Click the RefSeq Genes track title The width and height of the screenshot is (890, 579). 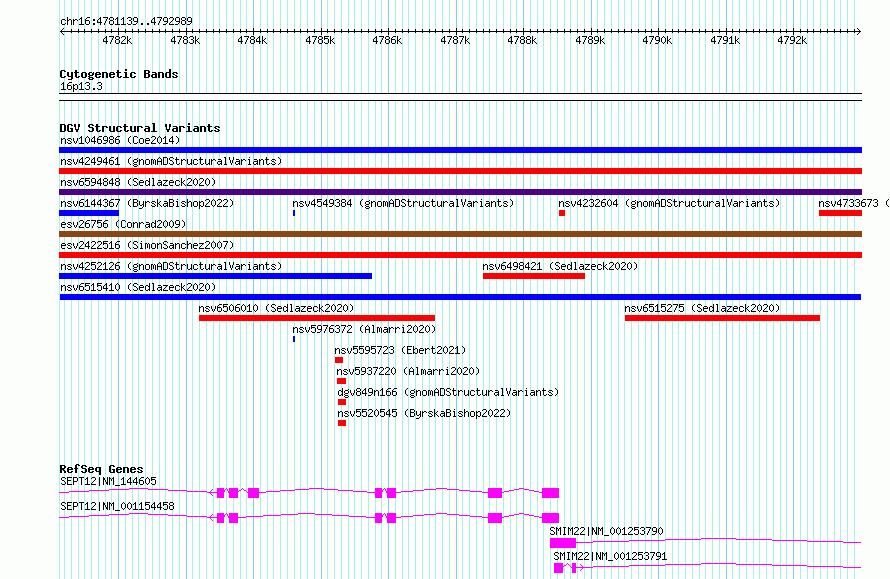(x=101, y=469)
